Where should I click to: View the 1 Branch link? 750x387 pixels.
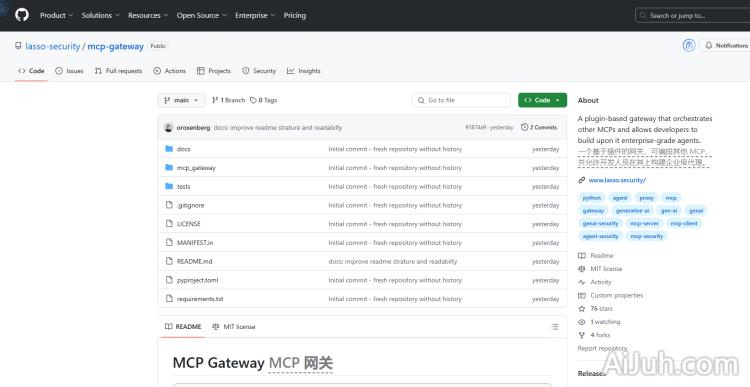(228, 100)
